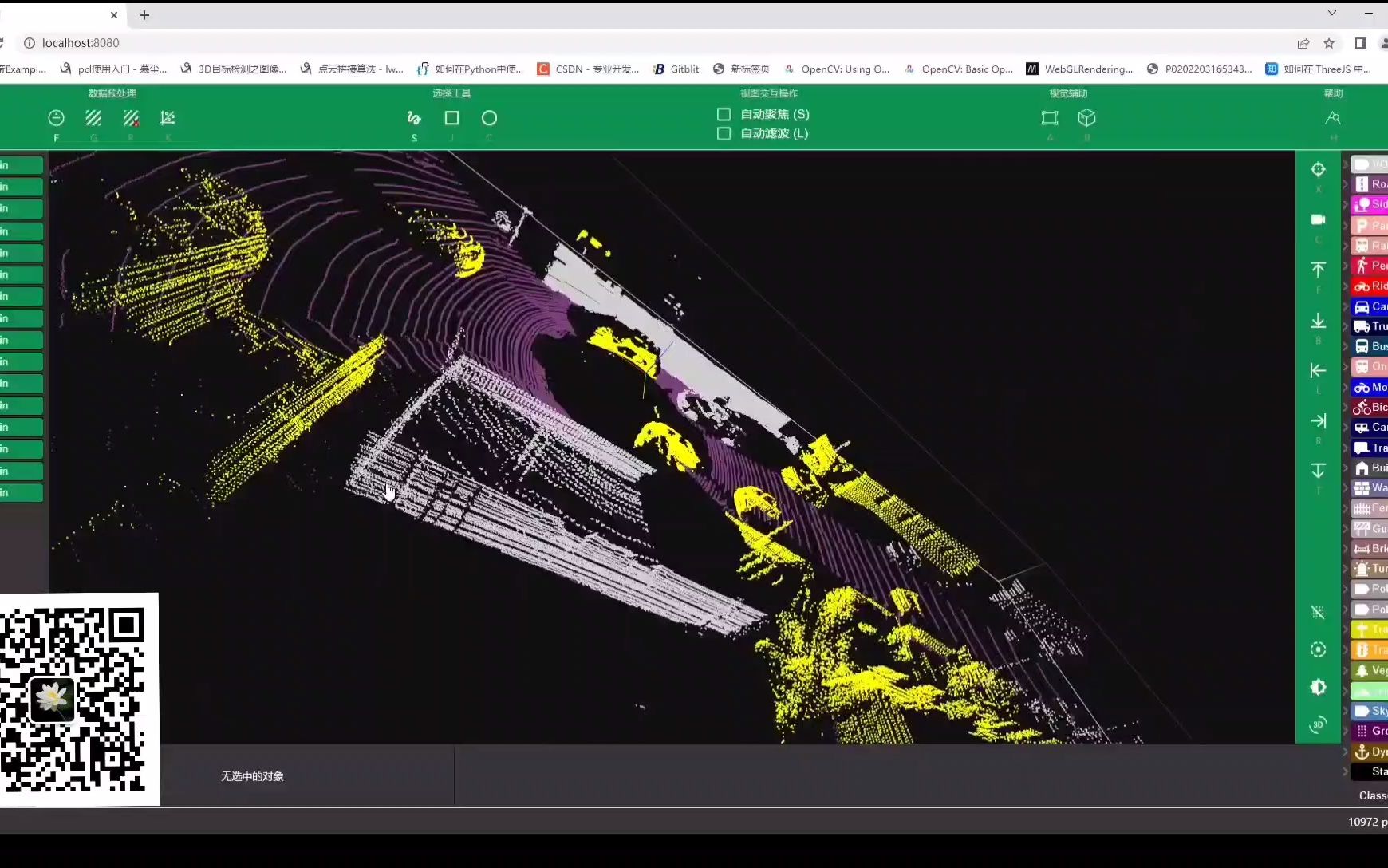Click the circular minus filter tool (F)
This screenshot has height=868, width=1388.
(x=56, y=118)
